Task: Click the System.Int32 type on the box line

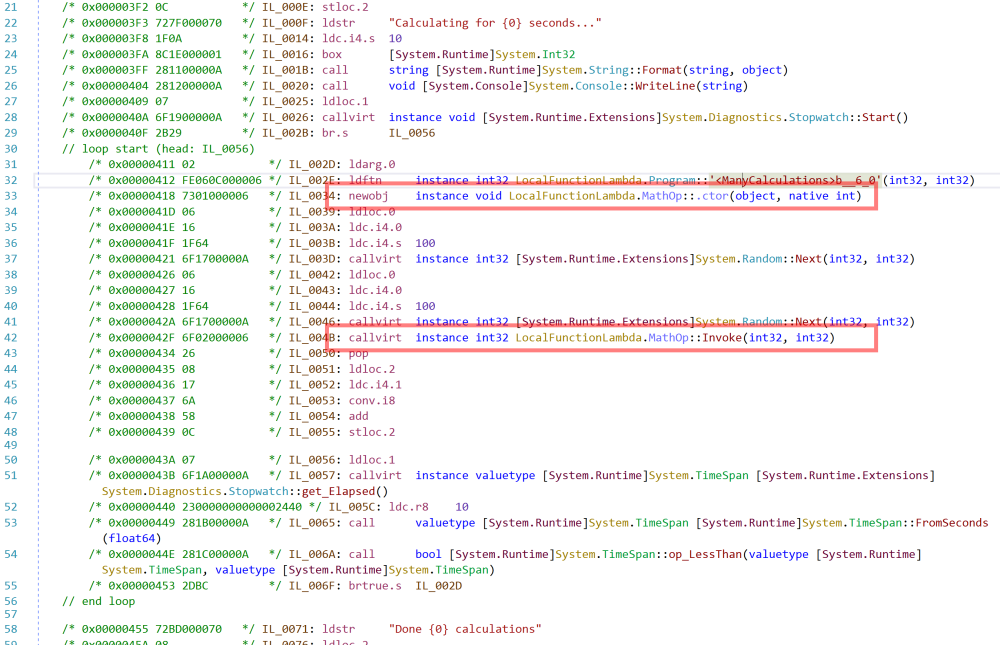Action: tap(535, 54)
